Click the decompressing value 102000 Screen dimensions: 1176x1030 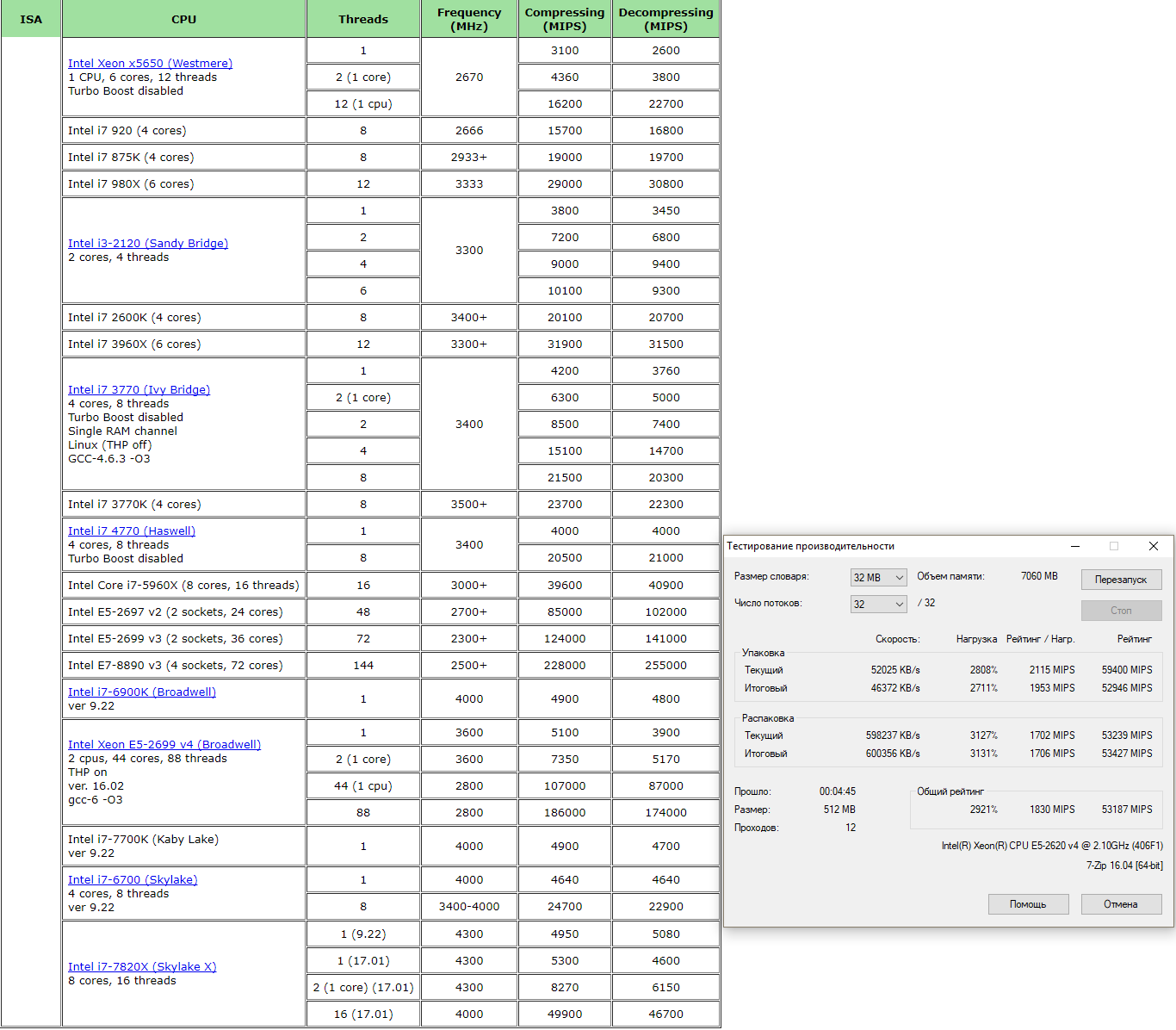tap(666, 611)
